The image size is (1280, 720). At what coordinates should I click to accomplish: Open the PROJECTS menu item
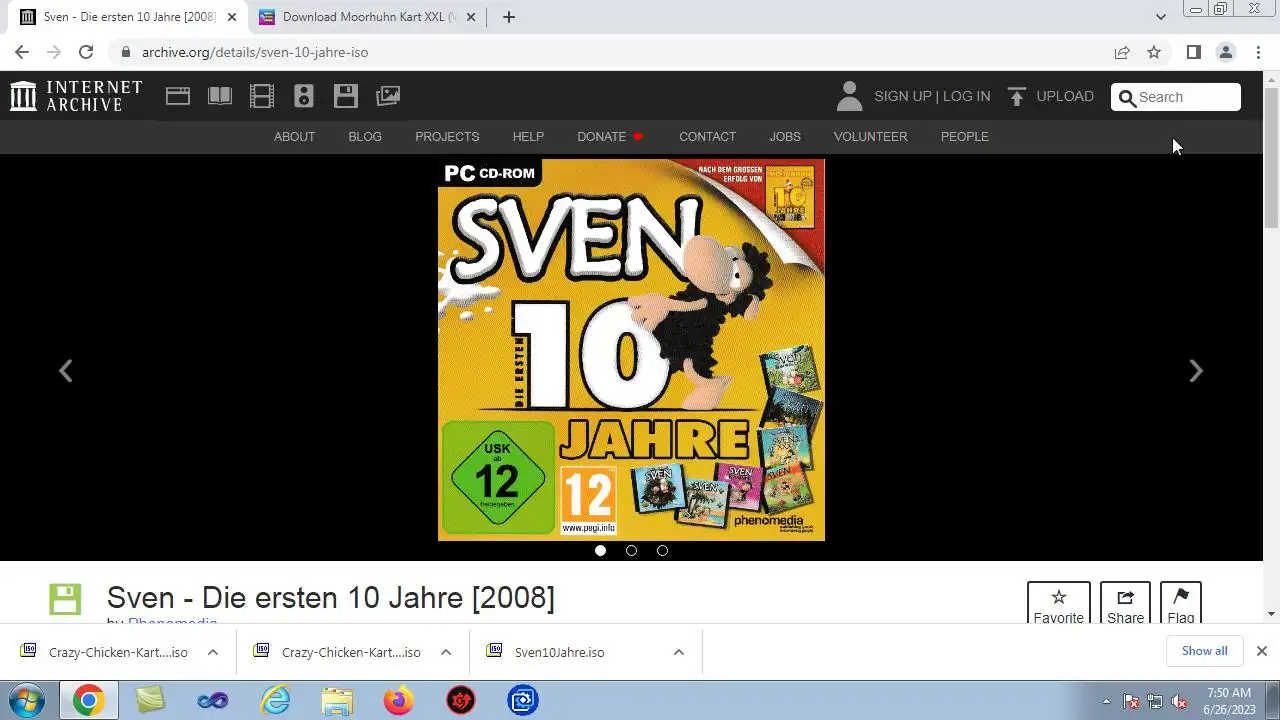447,137
